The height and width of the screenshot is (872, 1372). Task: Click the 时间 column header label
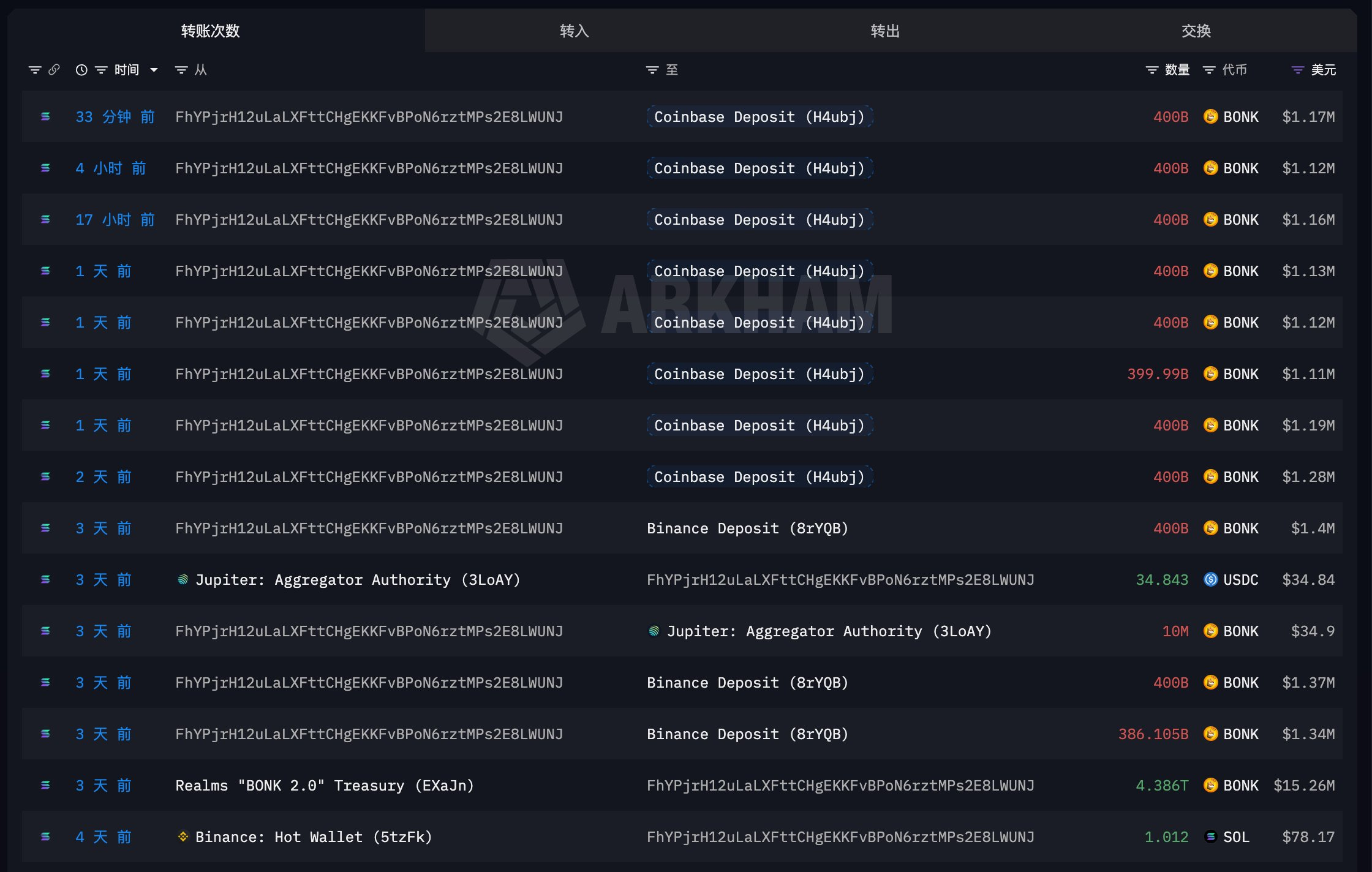[x=127, y=70]
